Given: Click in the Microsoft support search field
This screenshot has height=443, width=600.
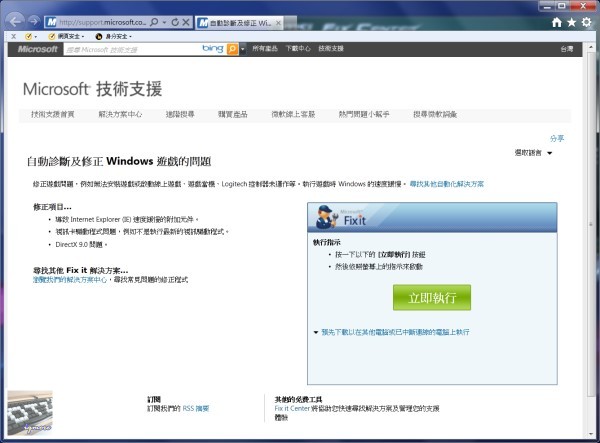Looking at the screenshot, I should 132,49.
